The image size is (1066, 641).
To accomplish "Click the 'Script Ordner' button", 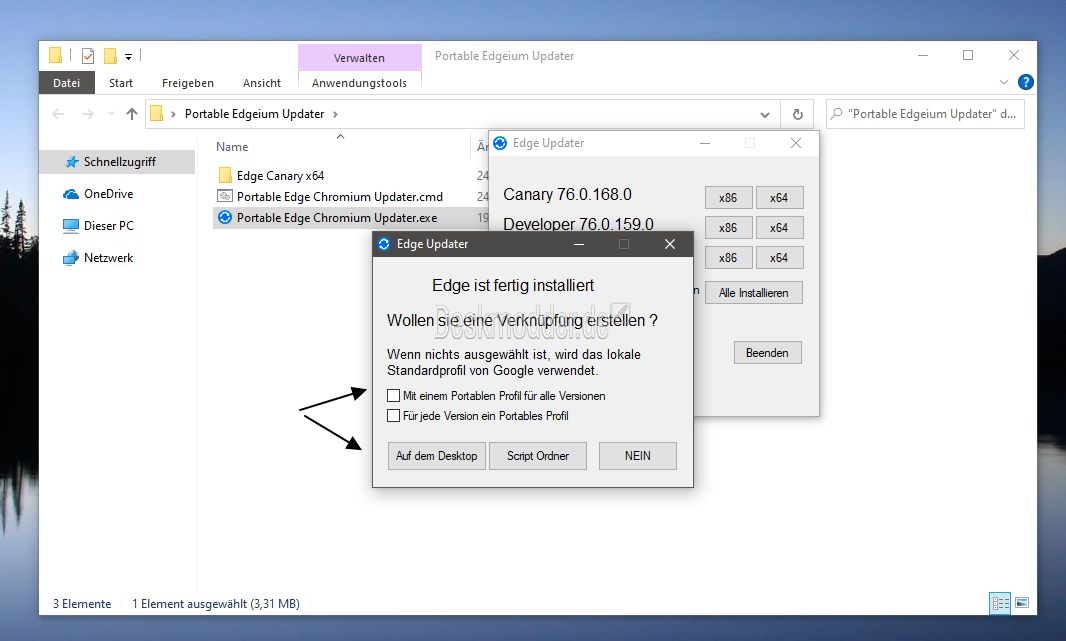I will (x=537, y=455).
